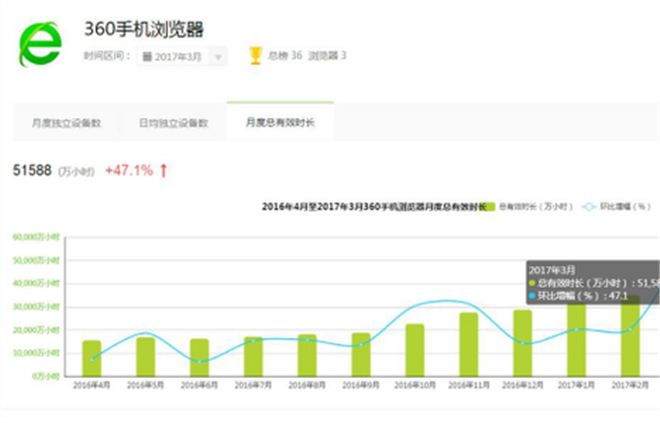The image size is (660, 423).
Task: Open the 2017年3月 time range dropdown
Action: tap(182, 56)
